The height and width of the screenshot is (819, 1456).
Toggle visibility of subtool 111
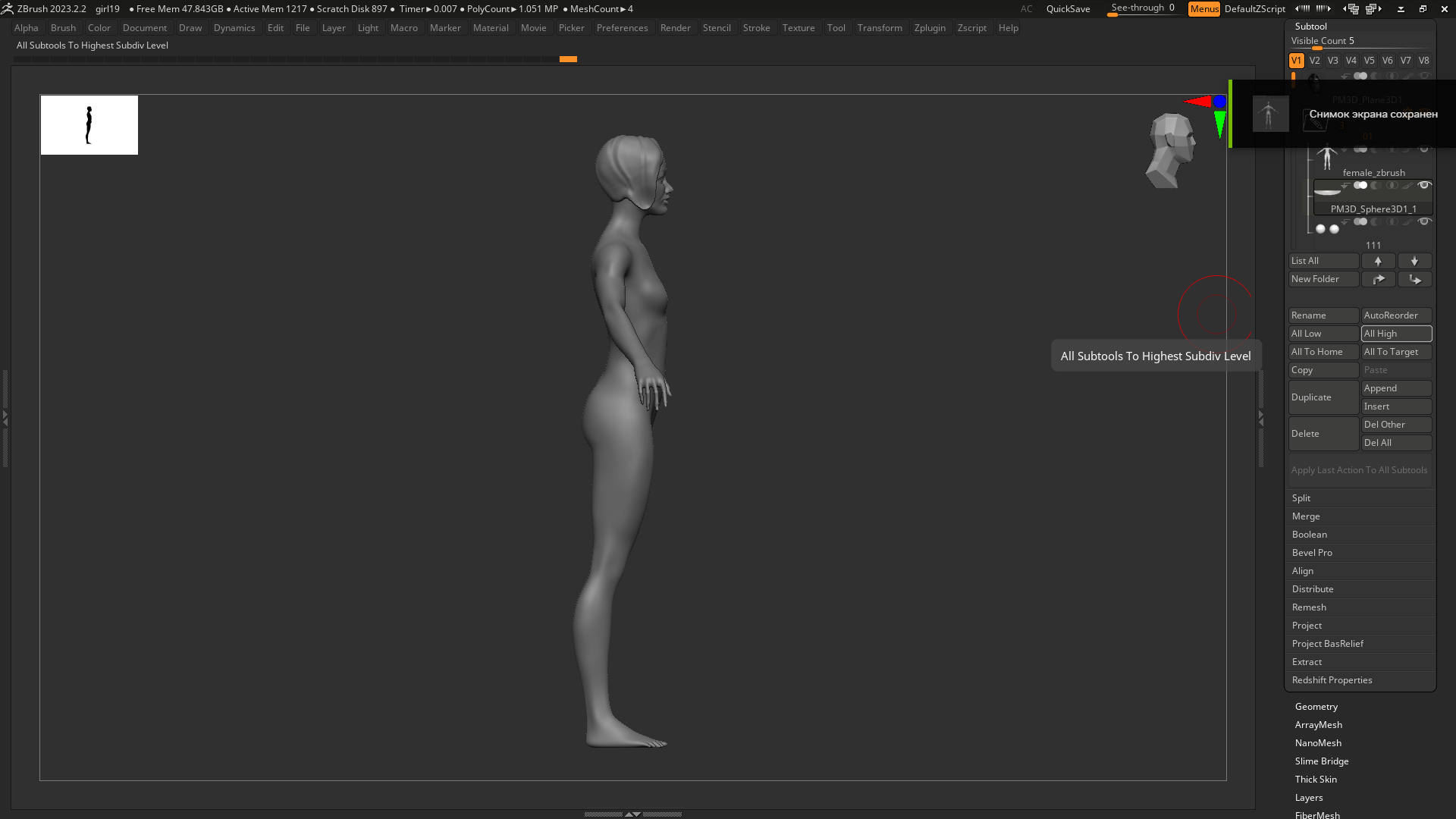(x=1424, y=221)
